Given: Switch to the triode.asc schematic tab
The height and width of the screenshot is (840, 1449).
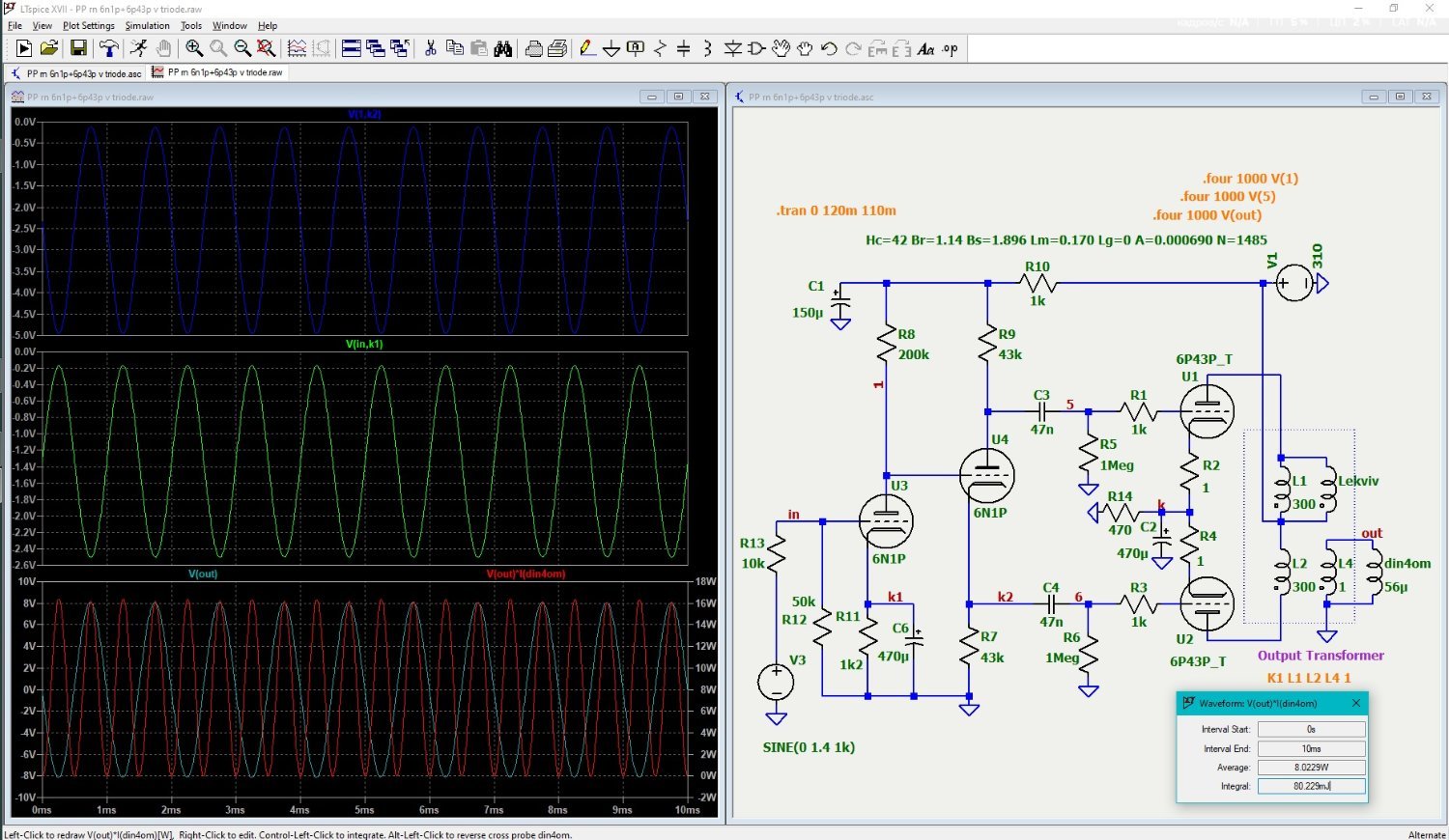Looking at the screenshot, I should [76, 73].
